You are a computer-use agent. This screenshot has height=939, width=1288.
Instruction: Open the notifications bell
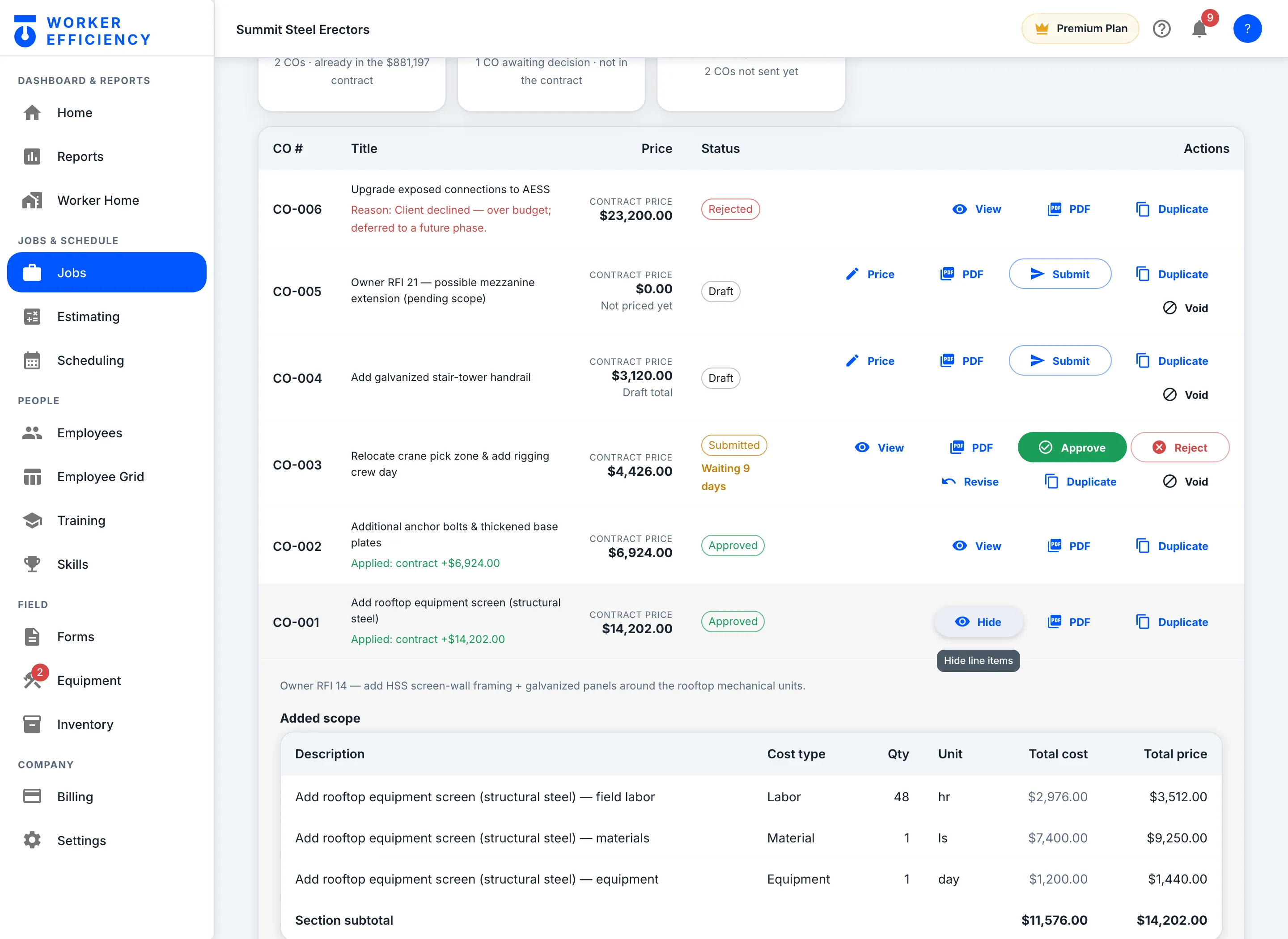(x=1199, y=29)
